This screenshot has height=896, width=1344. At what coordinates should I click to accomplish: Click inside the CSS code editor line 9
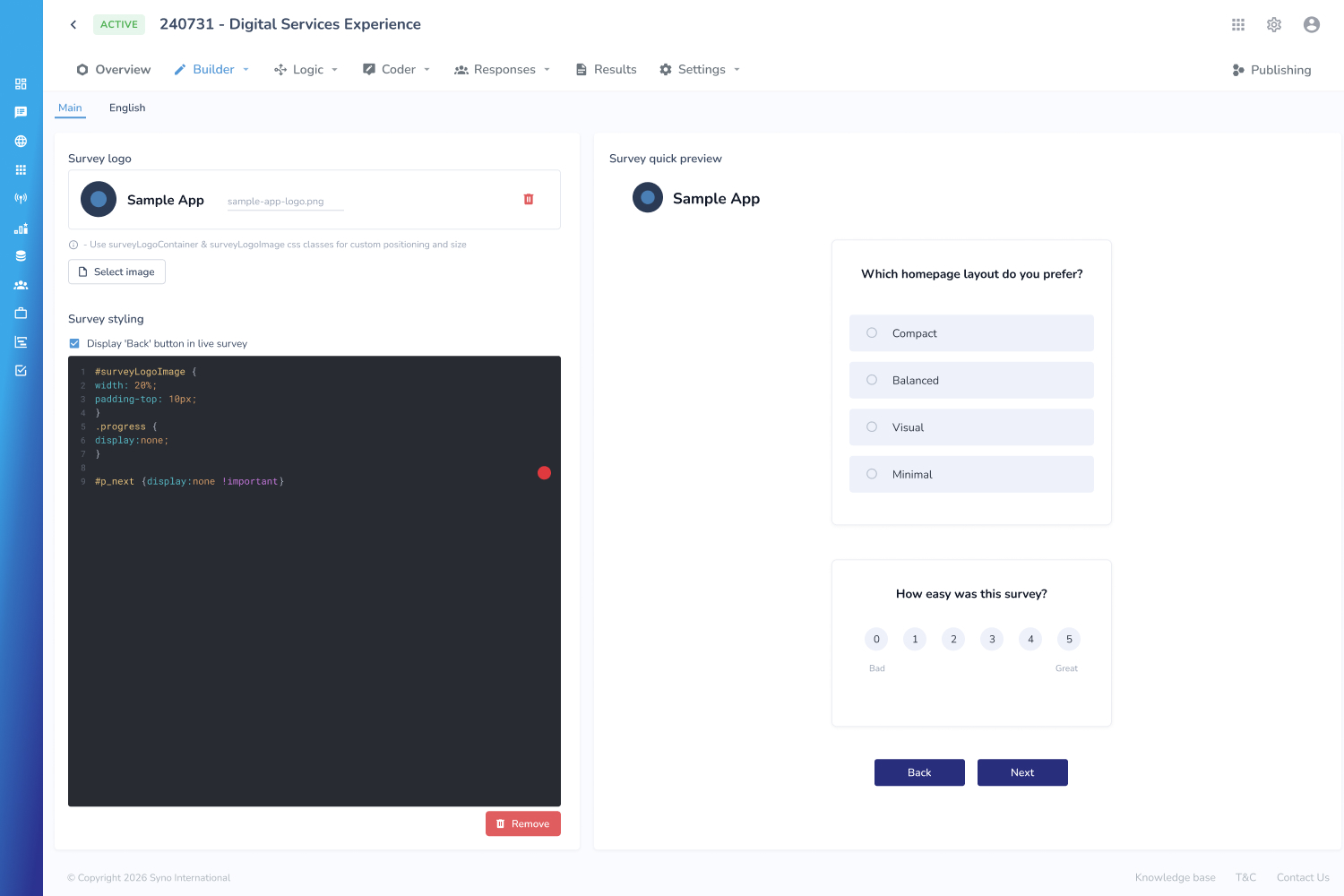tap(189, 481)
